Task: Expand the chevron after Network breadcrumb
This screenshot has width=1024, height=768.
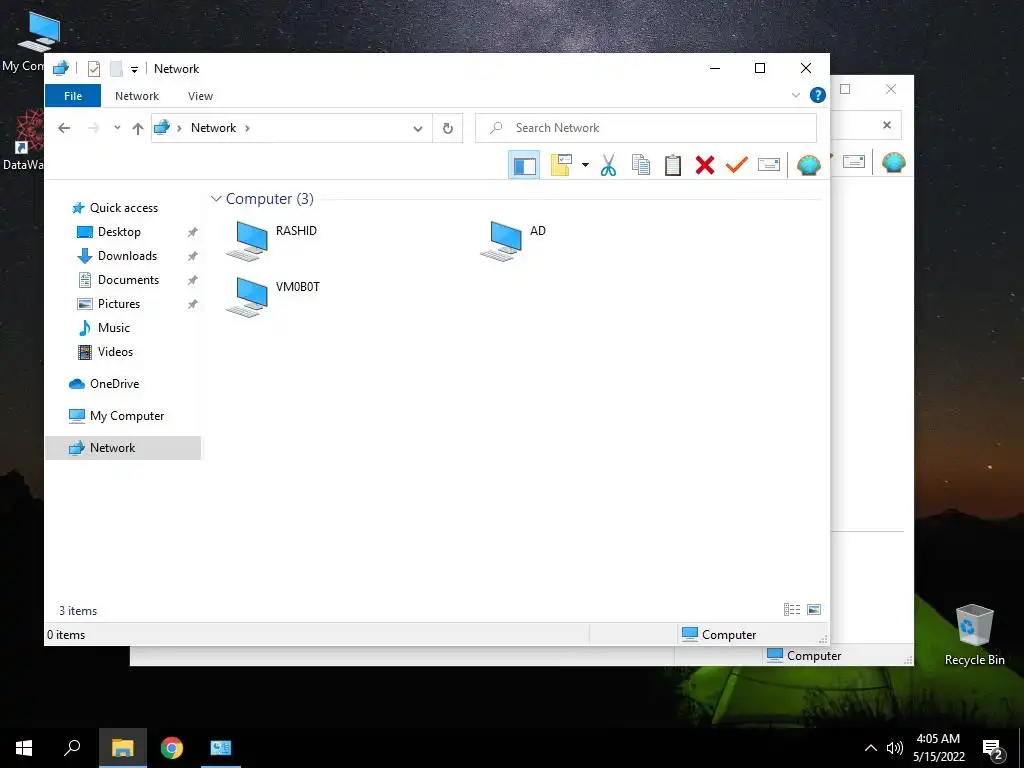Action: point(248,128)
